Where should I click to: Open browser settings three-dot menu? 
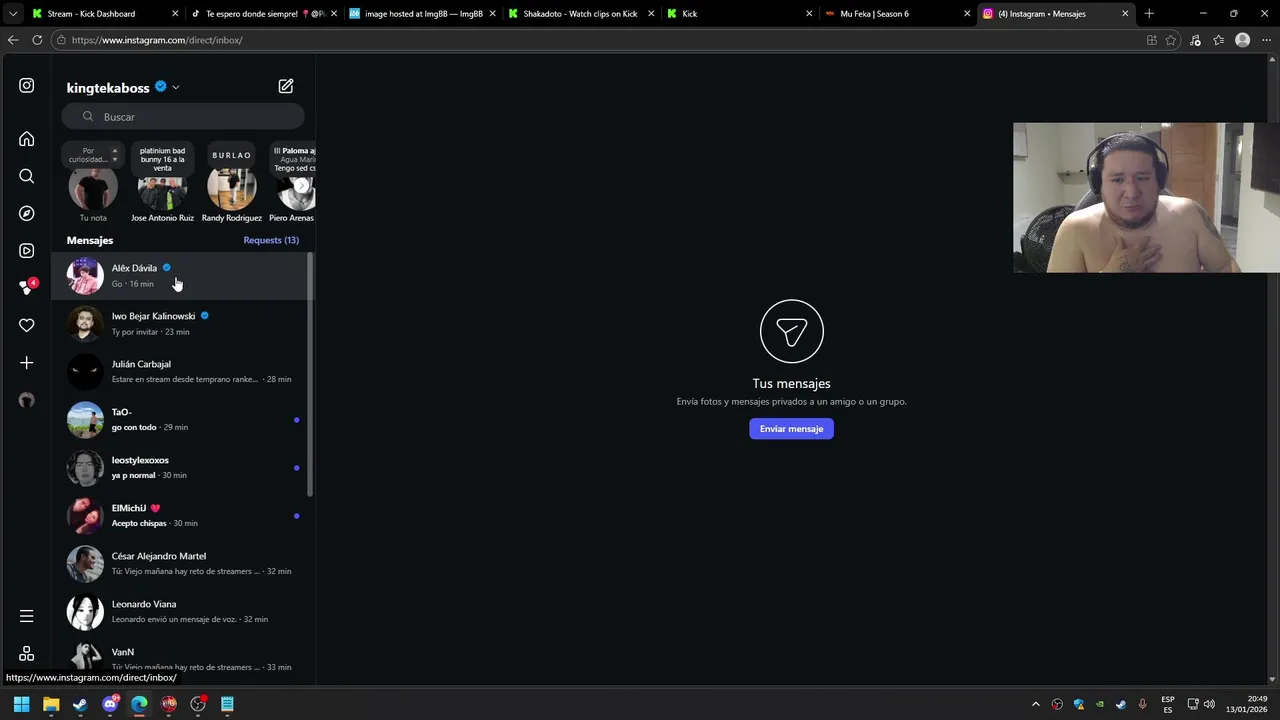tap(1266, 40)
